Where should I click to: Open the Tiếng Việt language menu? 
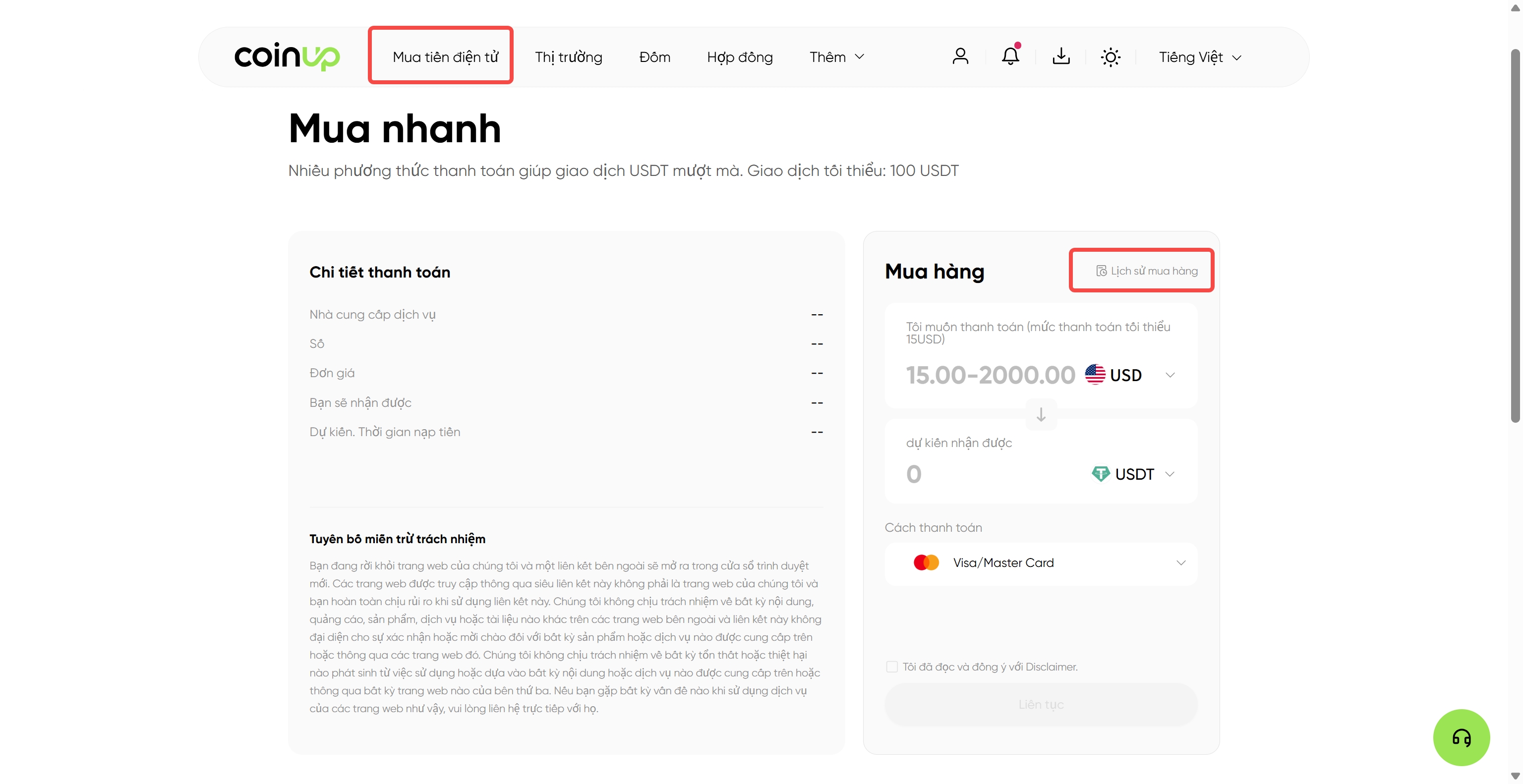pyautogui.click(x=1200, y=57)
